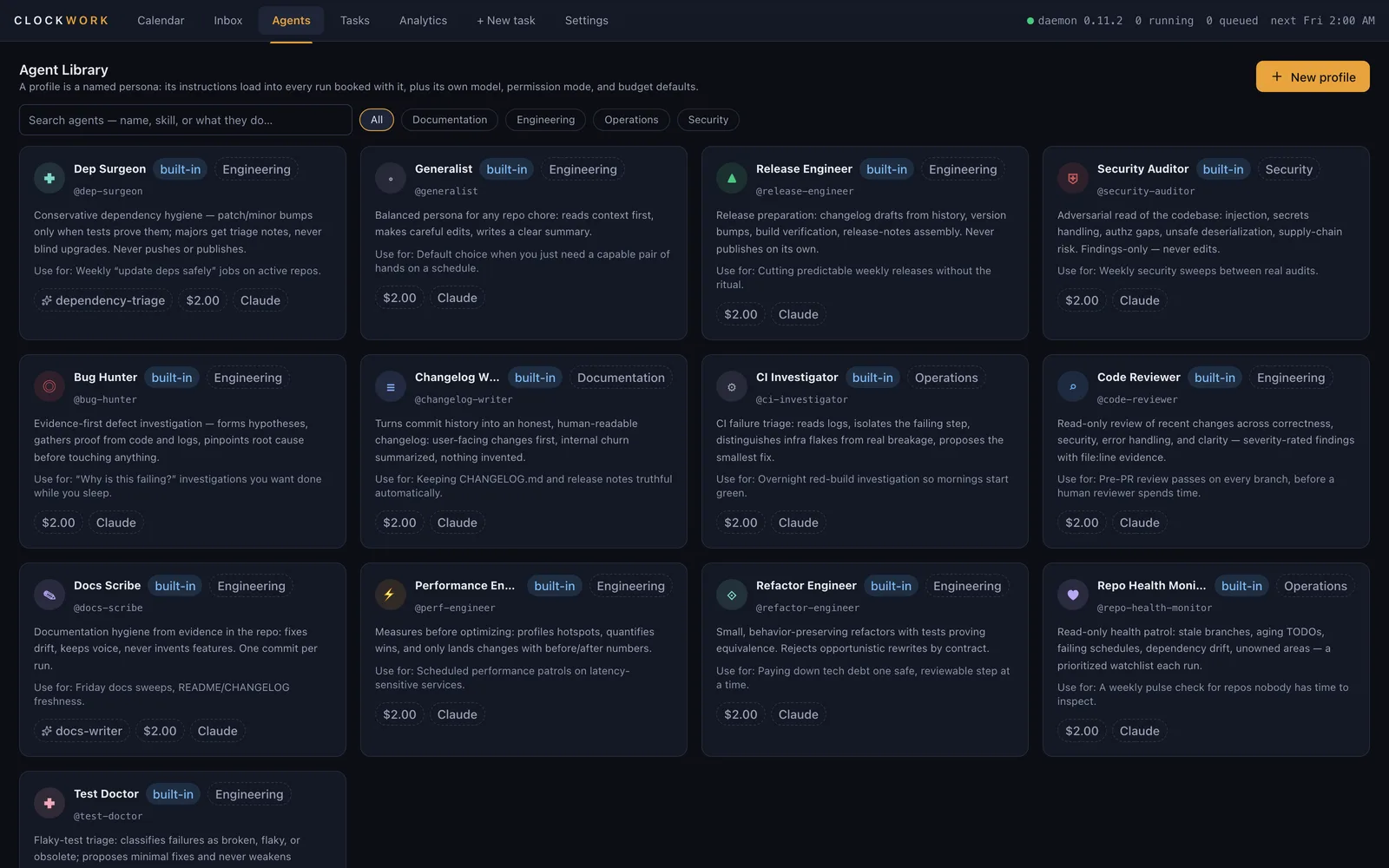Click the next Fri 2:00 AM status
Image resolution: width=1389 pixels, height=868 pixels.
1322,21
